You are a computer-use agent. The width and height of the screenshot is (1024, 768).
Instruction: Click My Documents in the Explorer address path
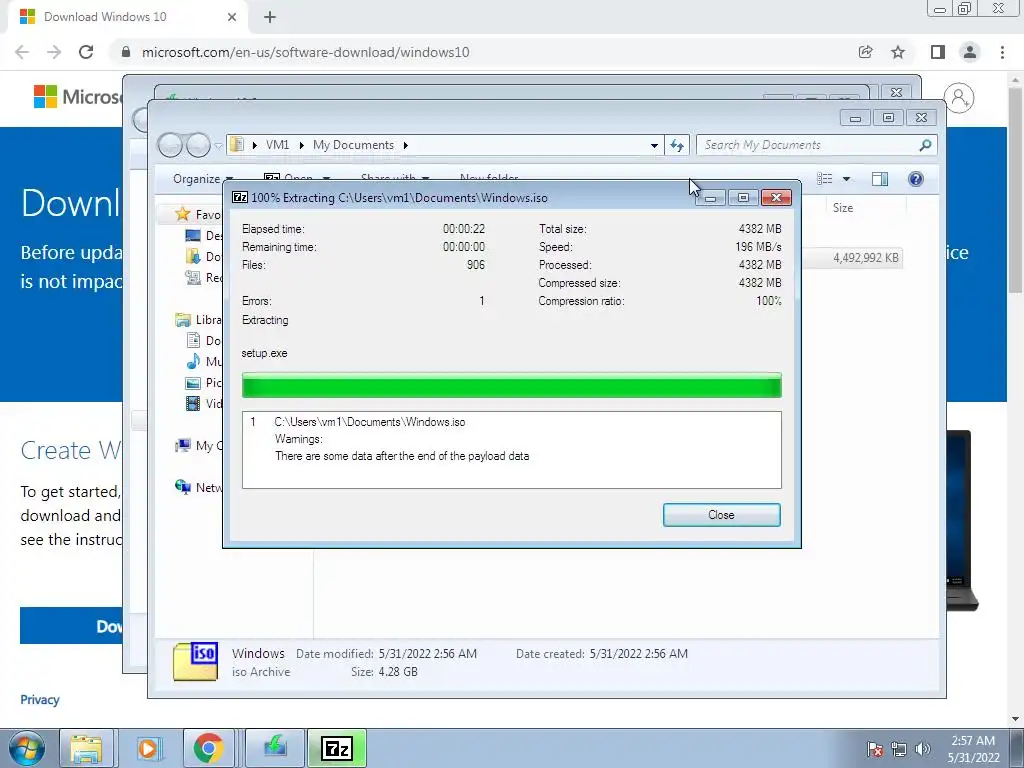(x=353, y=145)
